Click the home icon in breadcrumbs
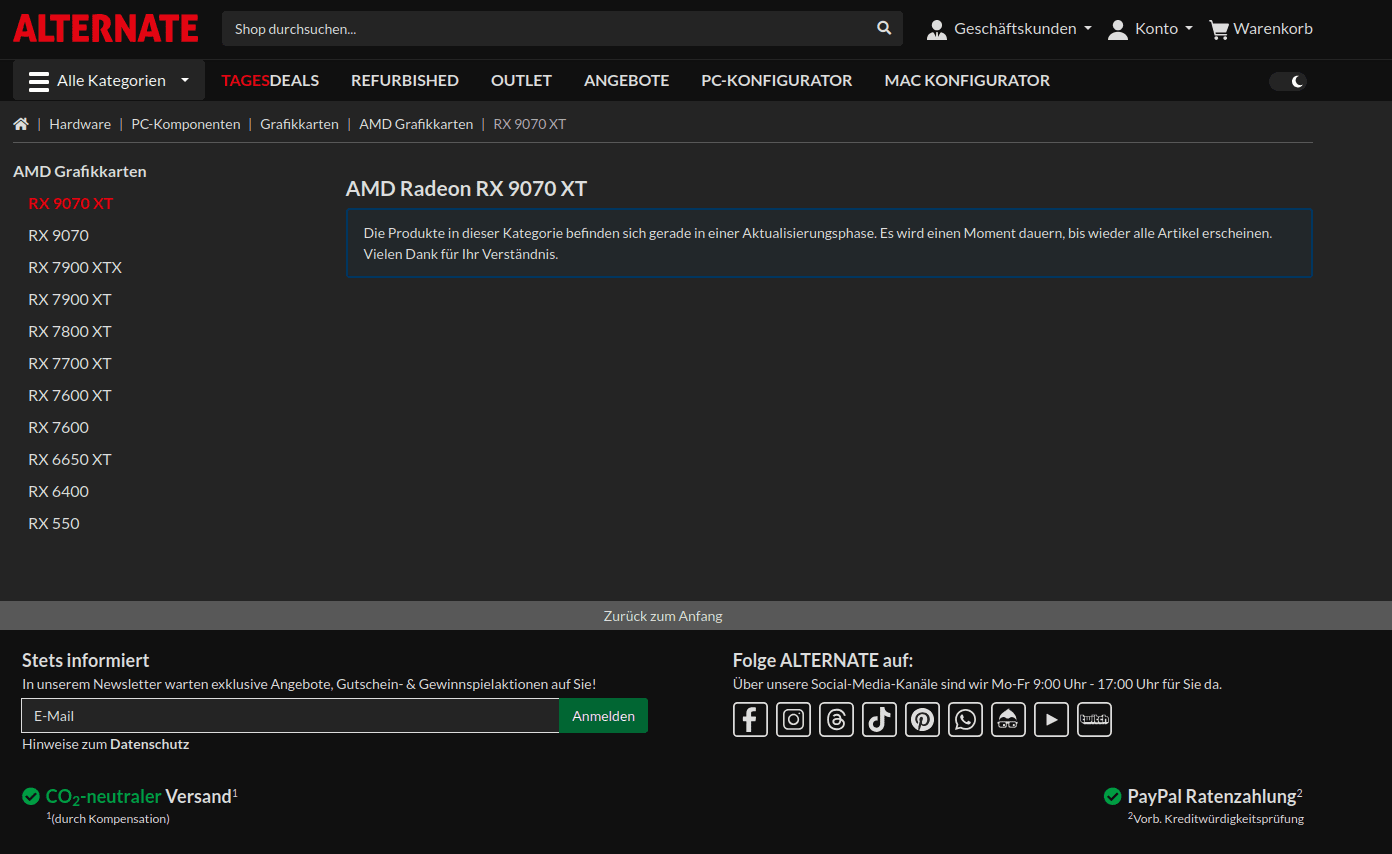 (x=21, y=124)
